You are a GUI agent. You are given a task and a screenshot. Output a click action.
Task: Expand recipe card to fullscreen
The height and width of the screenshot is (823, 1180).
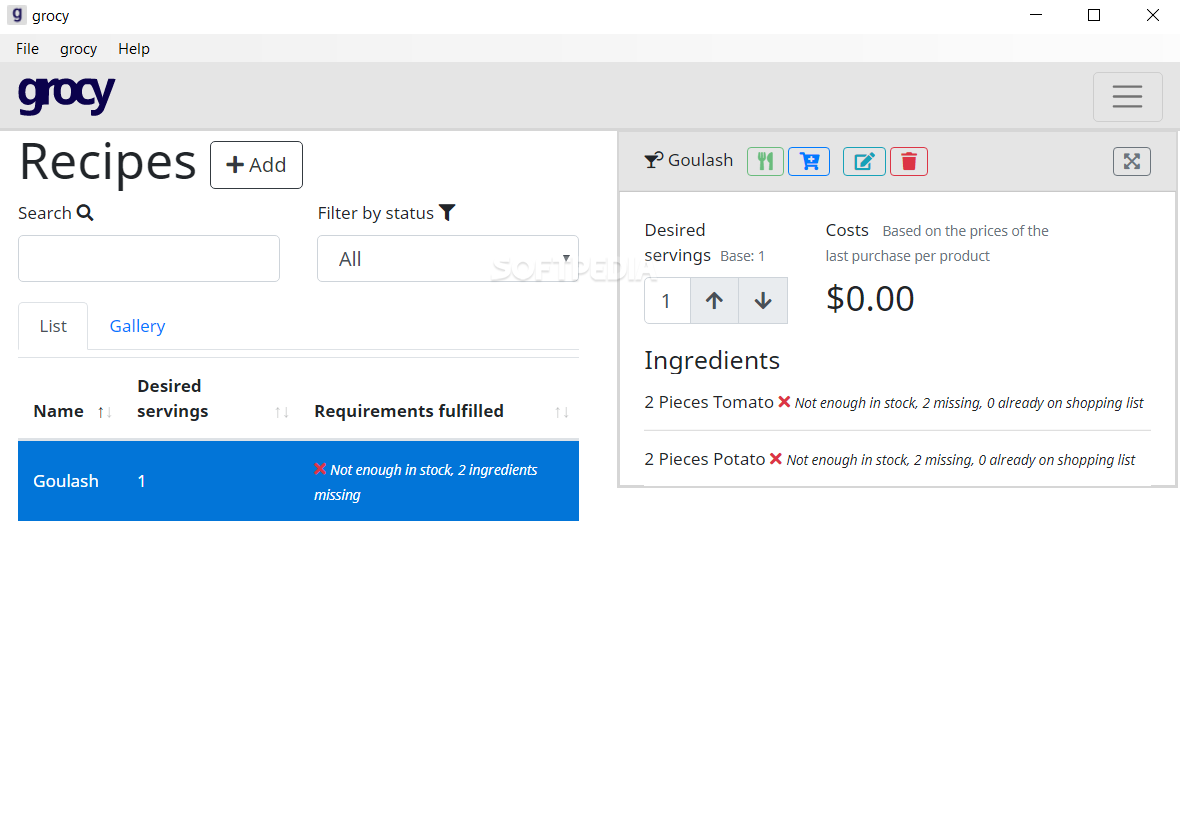click(x=1131, y=161)
